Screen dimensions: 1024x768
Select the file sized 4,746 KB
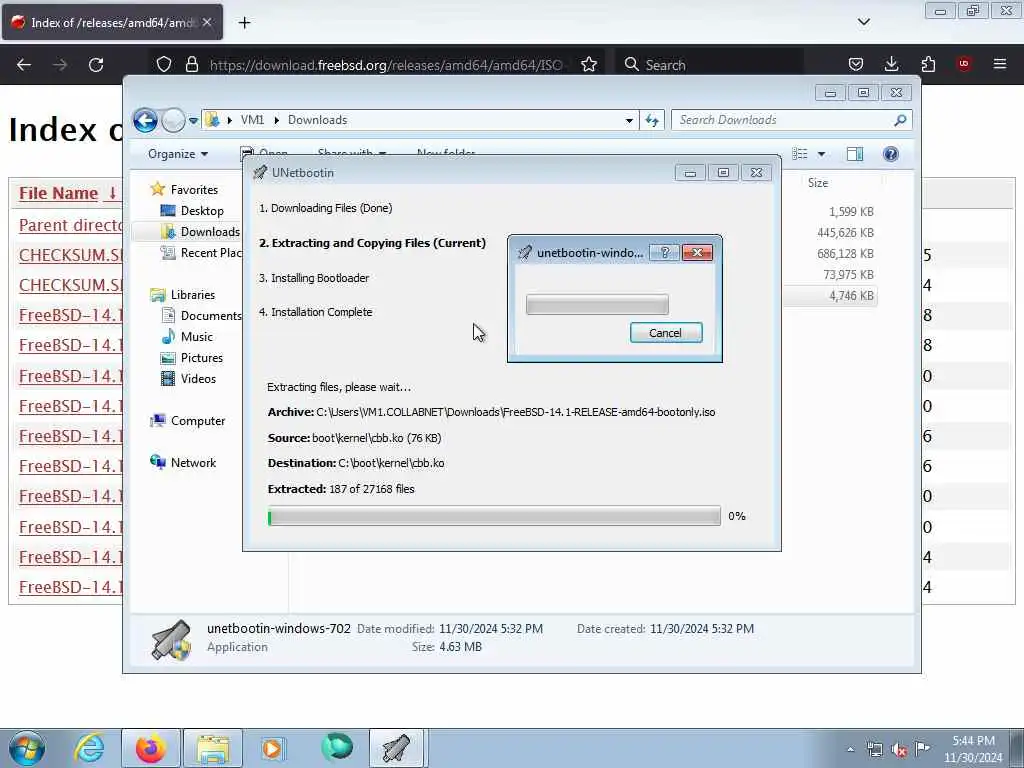[x=851, y=296]
